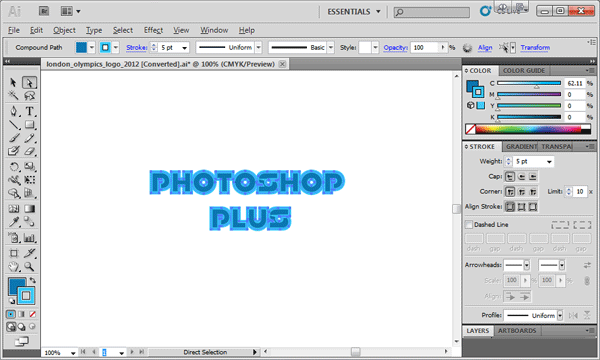Select the Pencil tool
The image size is (600, 360).
(29, 138)
